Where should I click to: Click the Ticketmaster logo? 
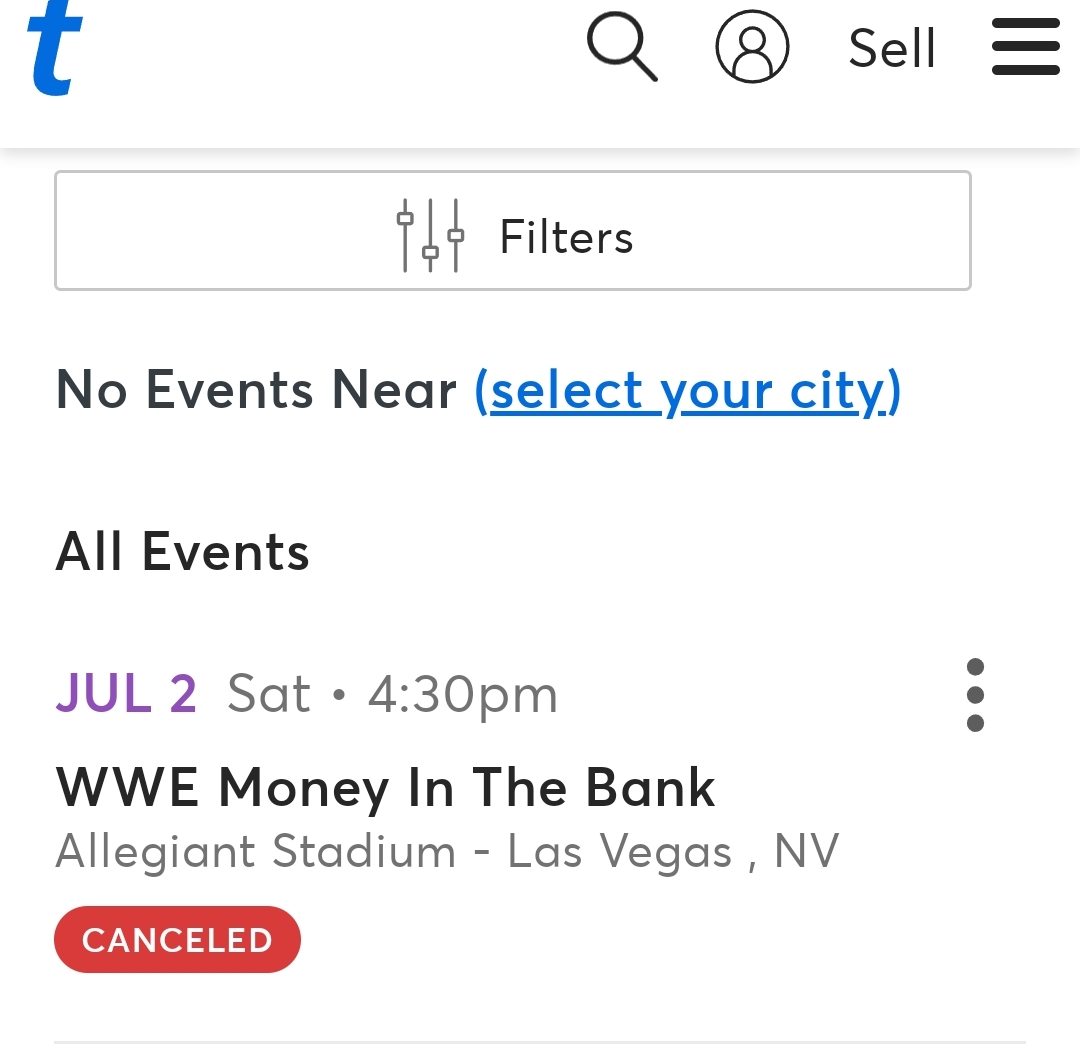[55, 48]
